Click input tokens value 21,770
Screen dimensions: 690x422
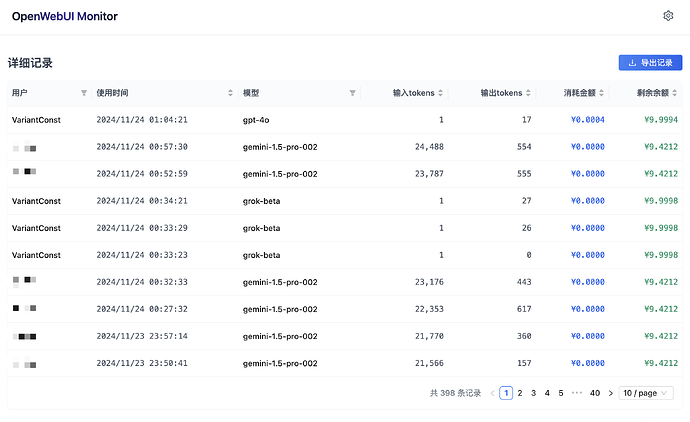pyautogui.click(x=429, y=336)
